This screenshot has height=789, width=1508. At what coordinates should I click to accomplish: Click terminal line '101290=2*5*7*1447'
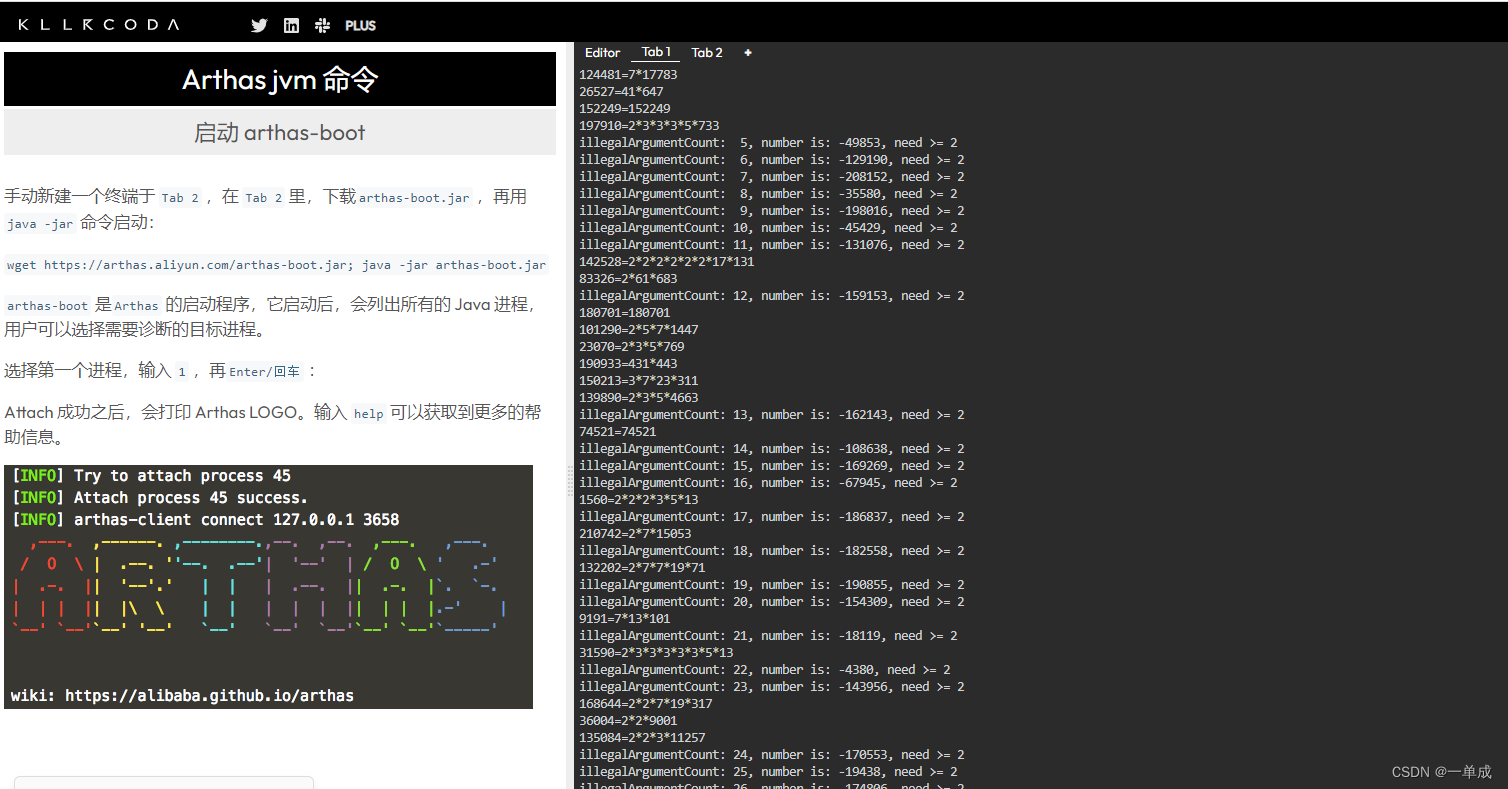(639, 330)
